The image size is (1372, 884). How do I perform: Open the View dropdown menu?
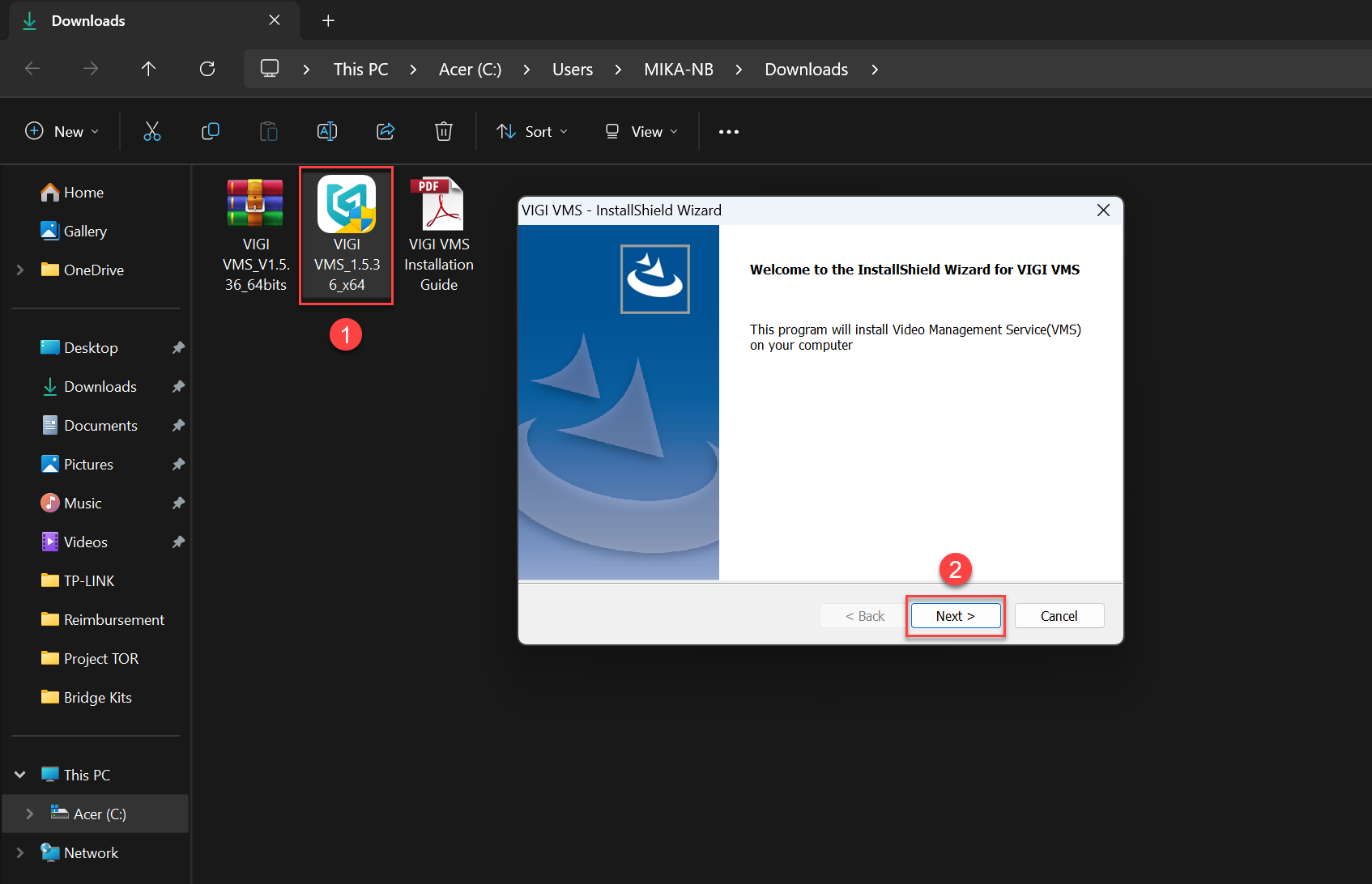tap(641, 131)
